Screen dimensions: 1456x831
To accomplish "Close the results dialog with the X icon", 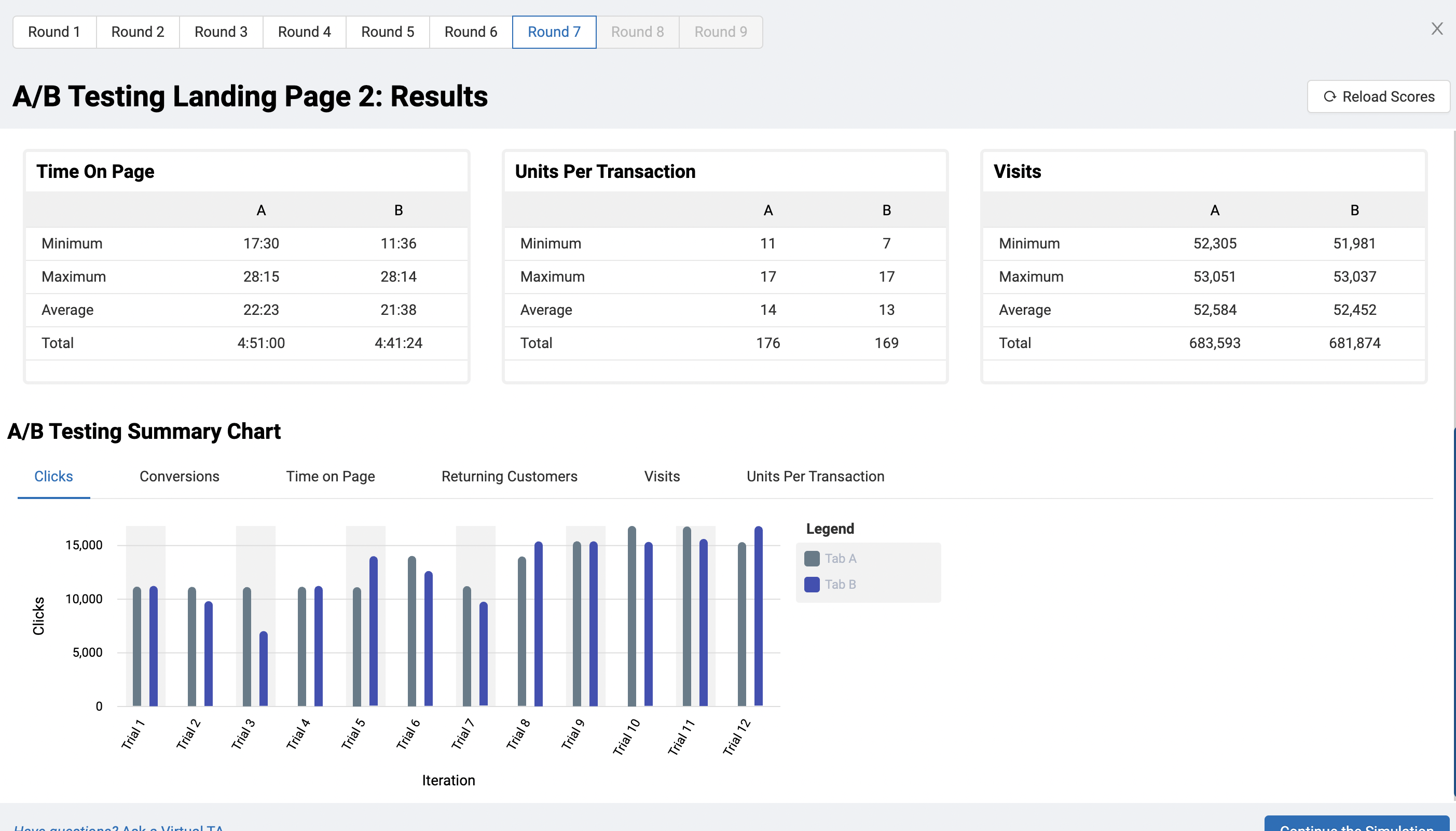I will tap(1437, 29).
